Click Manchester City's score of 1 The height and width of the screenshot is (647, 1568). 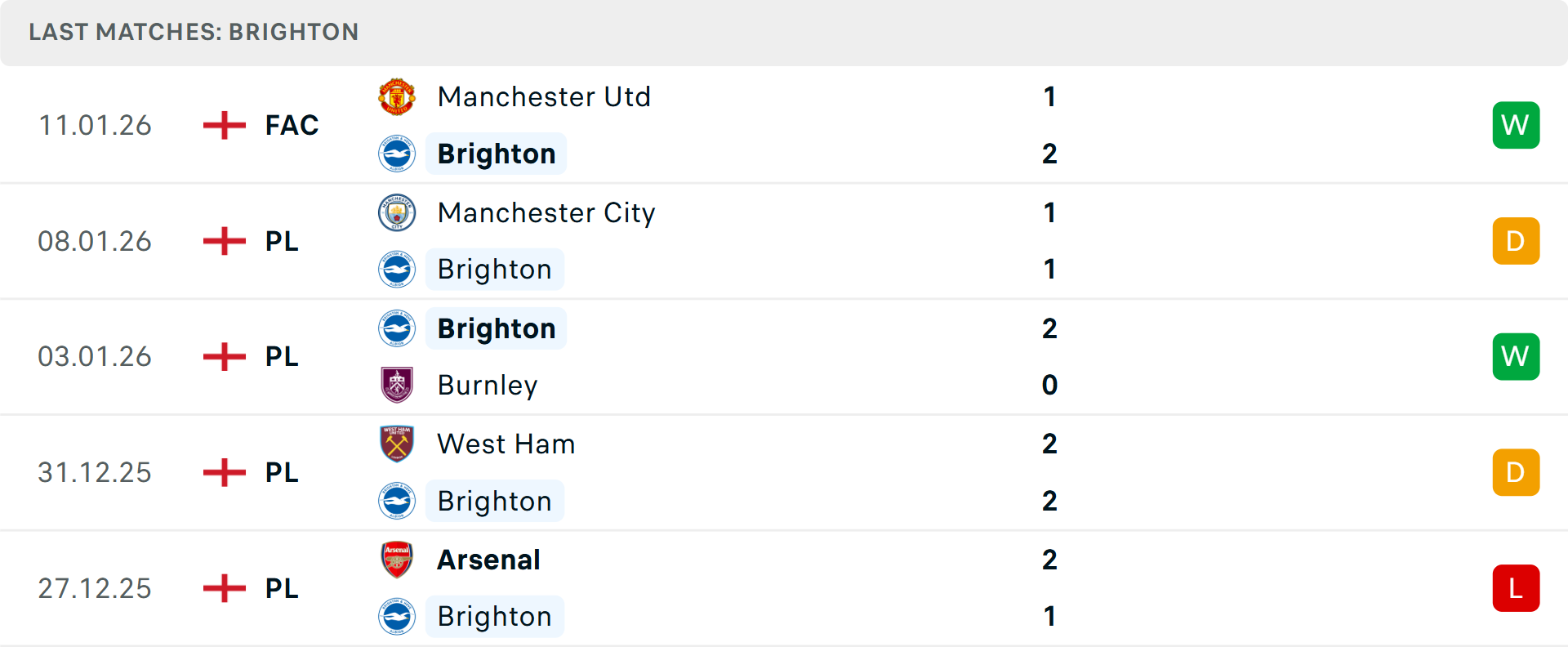(1049, 213)
